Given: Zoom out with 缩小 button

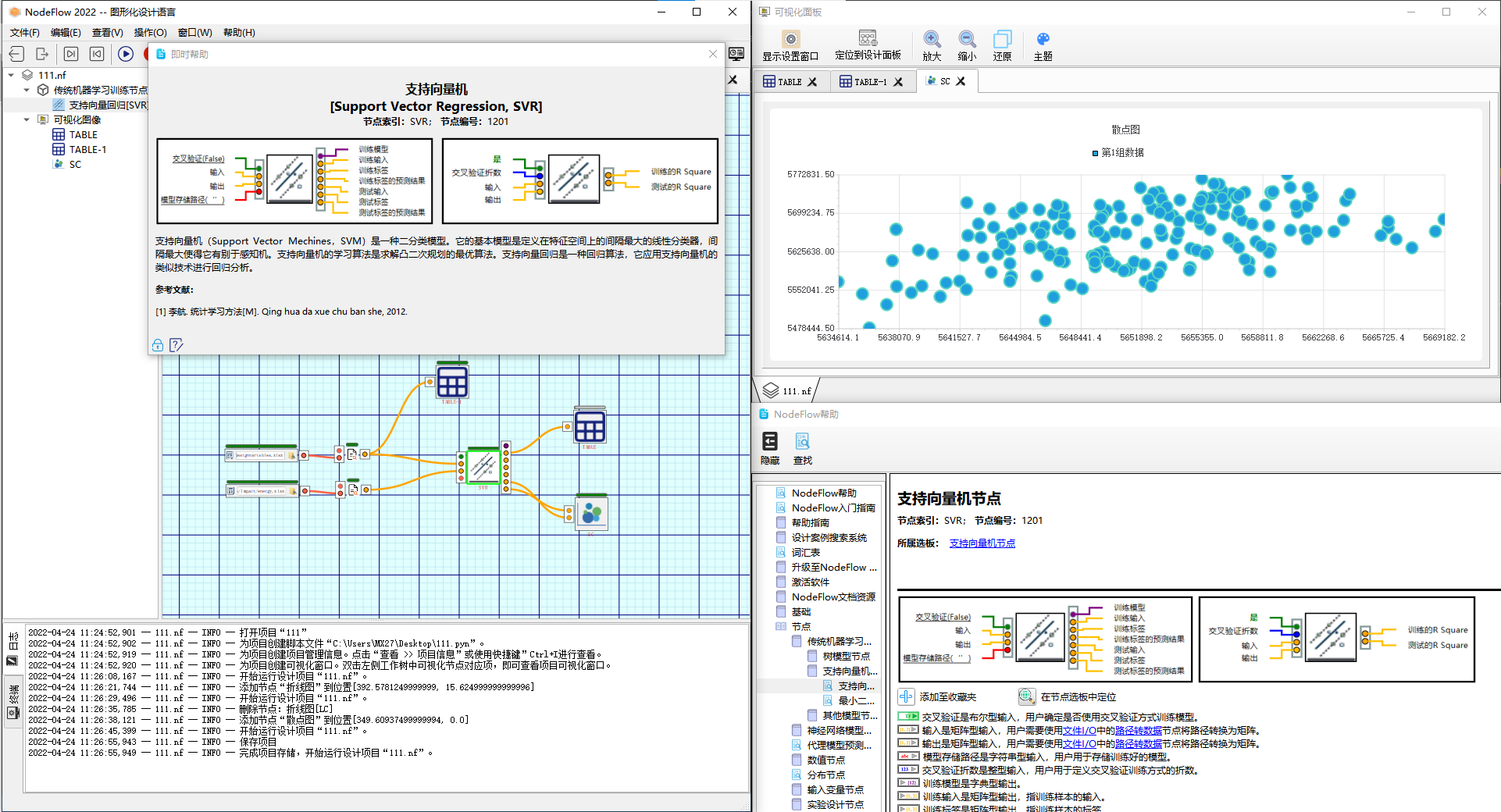Looking at the screenshot, I should [x=967, y=46].
